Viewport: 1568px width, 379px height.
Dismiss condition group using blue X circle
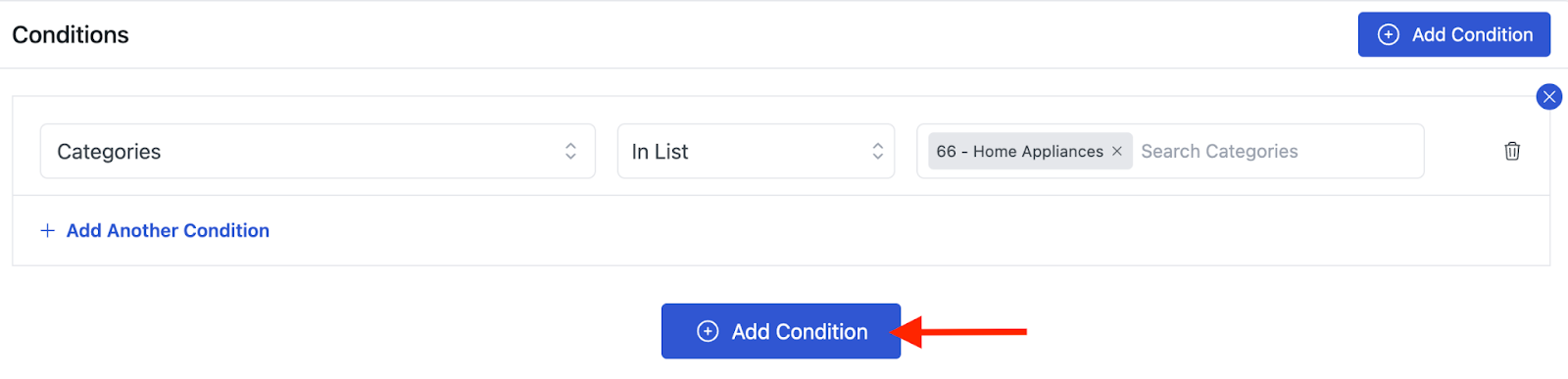click(x=1549, y=96)
